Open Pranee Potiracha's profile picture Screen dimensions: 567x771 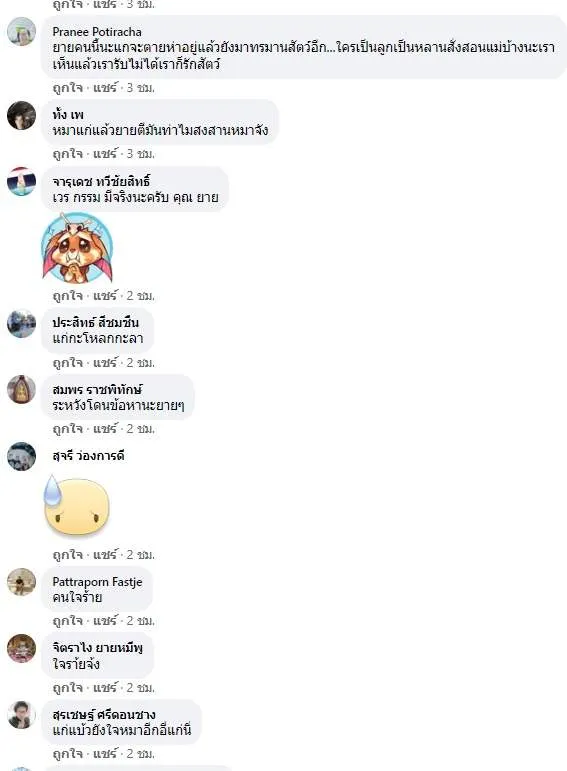[21, 31]
